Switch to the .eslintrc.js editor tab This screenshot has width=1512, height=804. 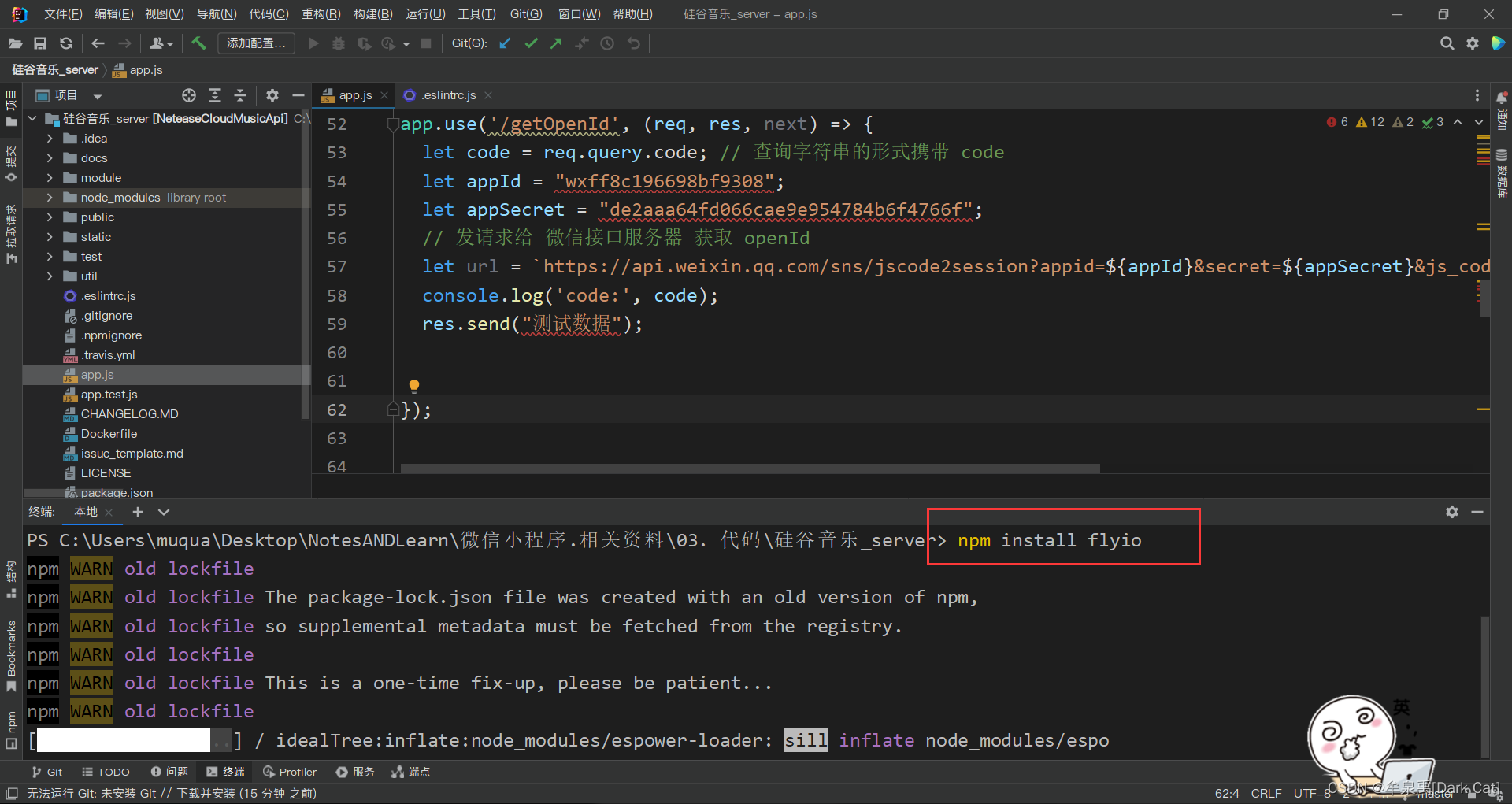(448, 95)
